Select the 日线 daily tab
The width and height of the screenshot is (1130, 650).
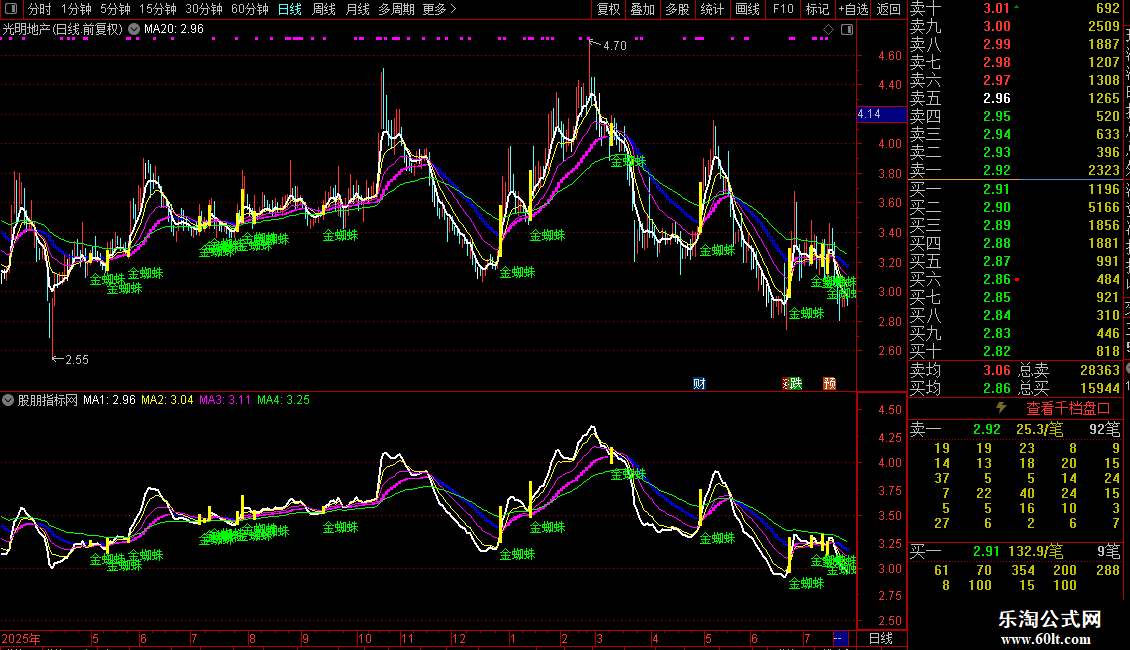(x=290, y=9)
